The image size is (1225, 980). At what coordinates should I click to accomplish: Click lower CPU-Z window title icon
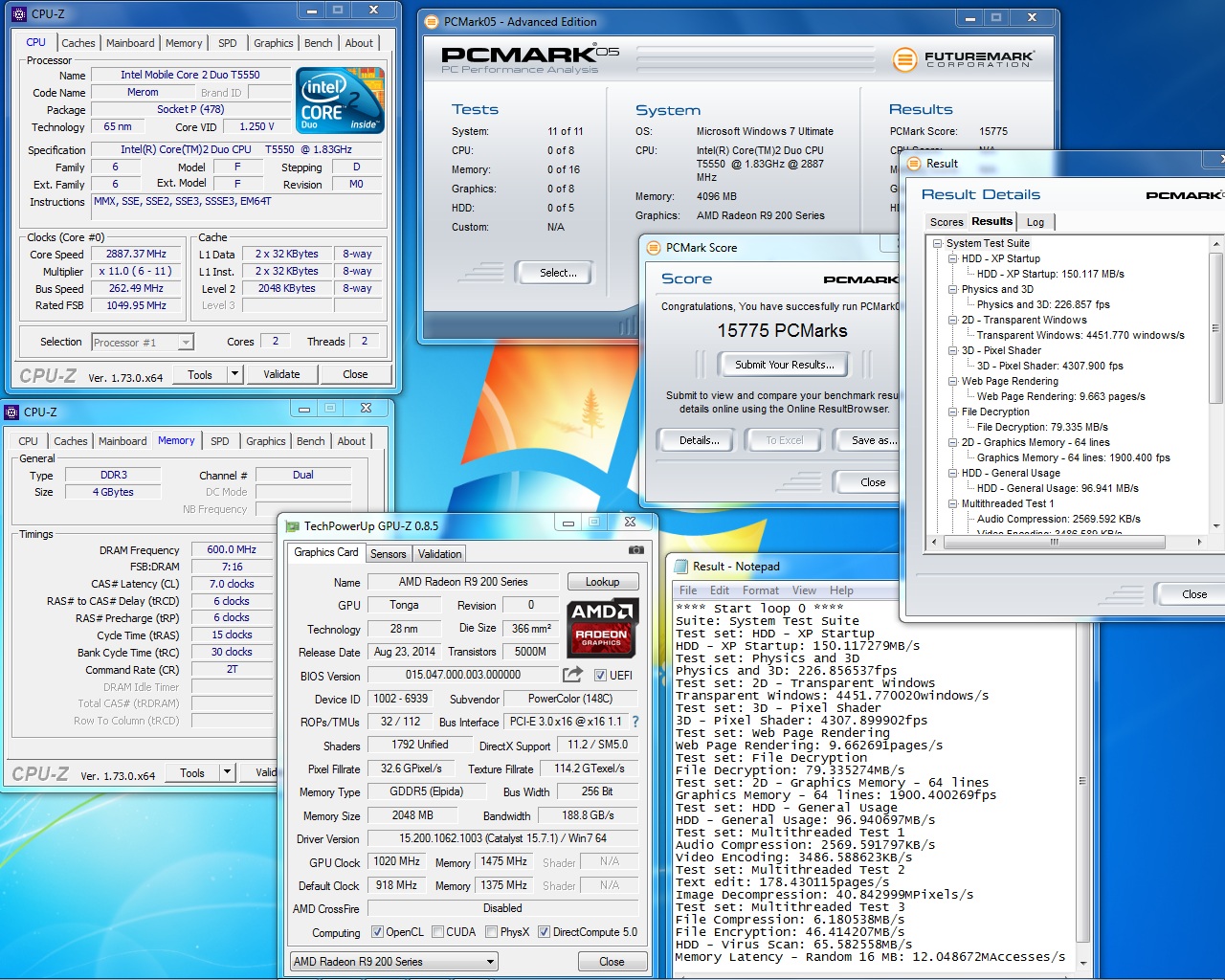(x=12, y=412)
